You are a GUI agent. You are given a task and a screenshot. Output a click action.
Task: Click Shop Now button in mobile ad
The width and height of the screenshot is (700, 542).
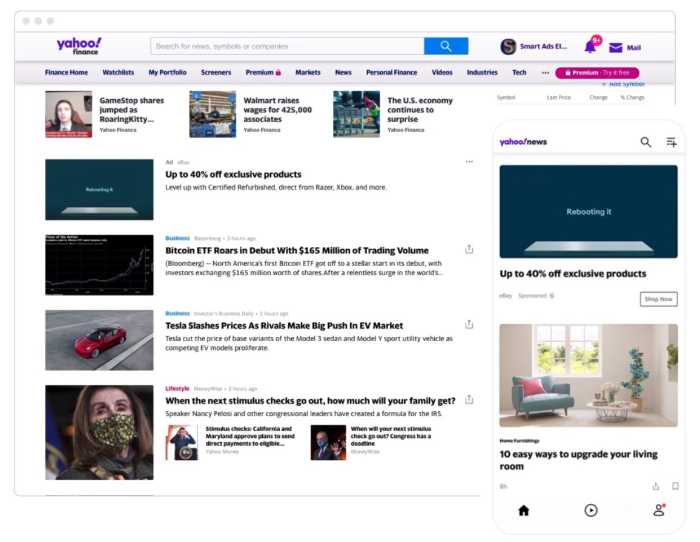(x=658, y=299)
